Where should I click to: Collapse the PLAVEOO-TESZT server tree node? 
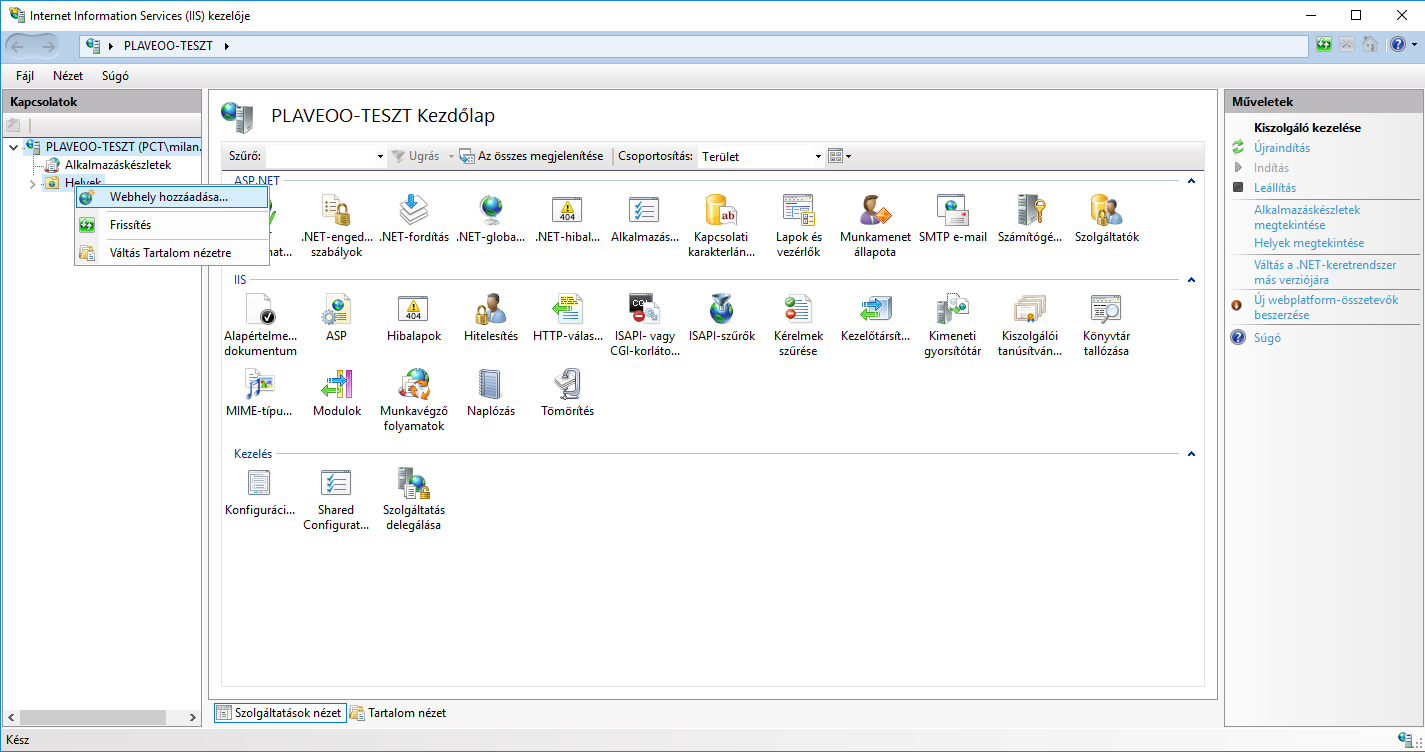(13, 147)
